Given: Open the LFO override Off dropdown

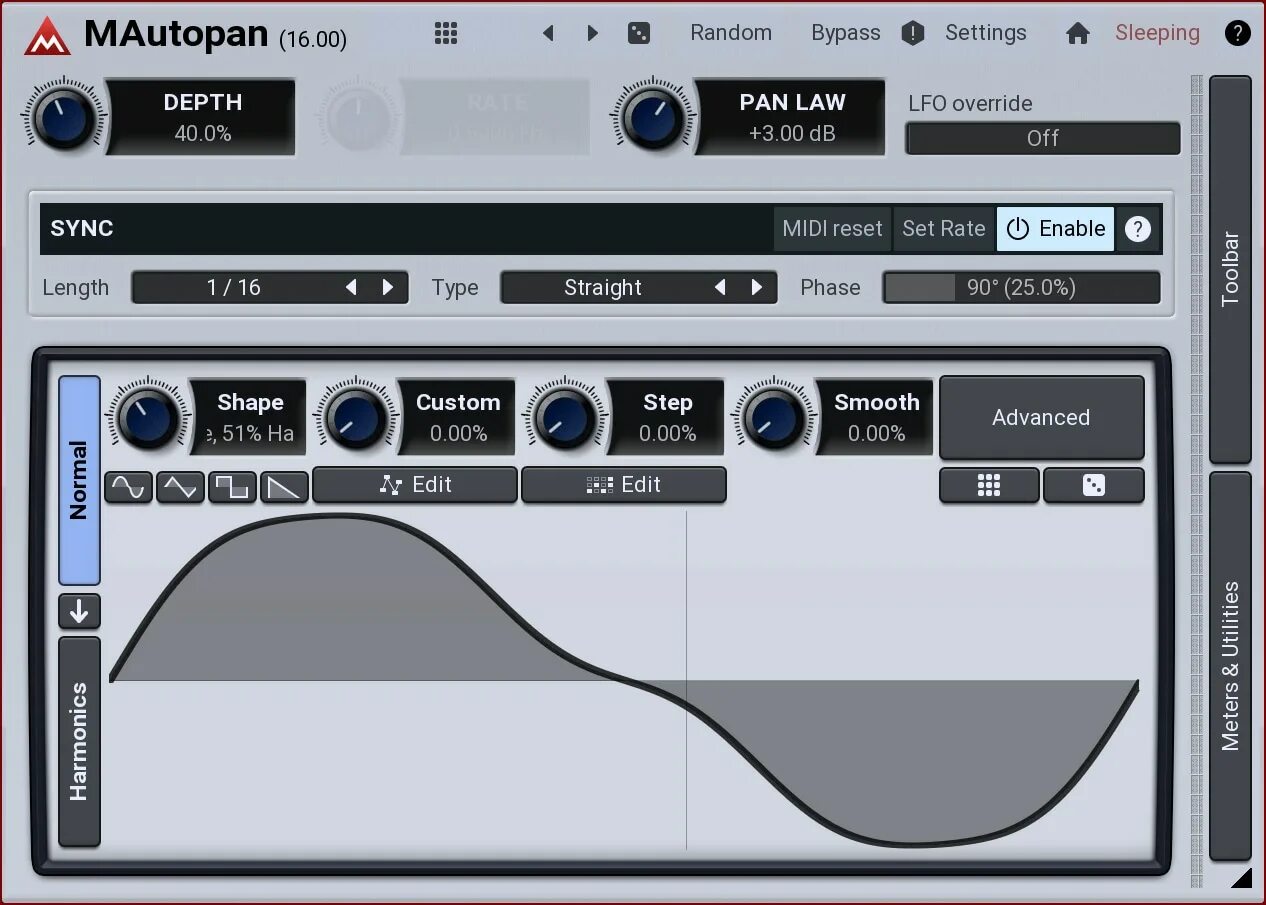Looking at the screenshot, I should click(1042, 138).
